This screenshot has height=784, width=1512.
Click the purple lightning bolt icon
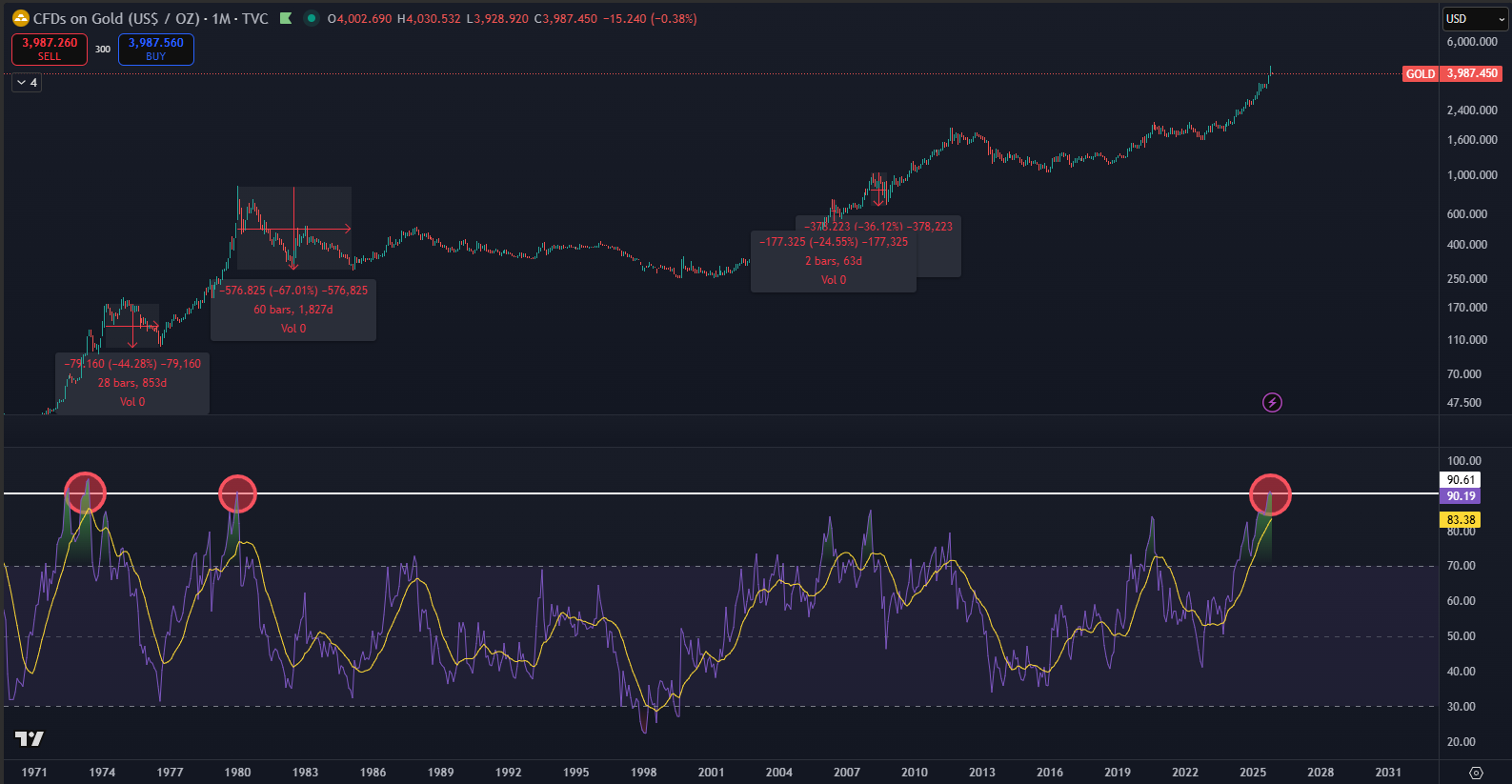tap(1272, 402)
